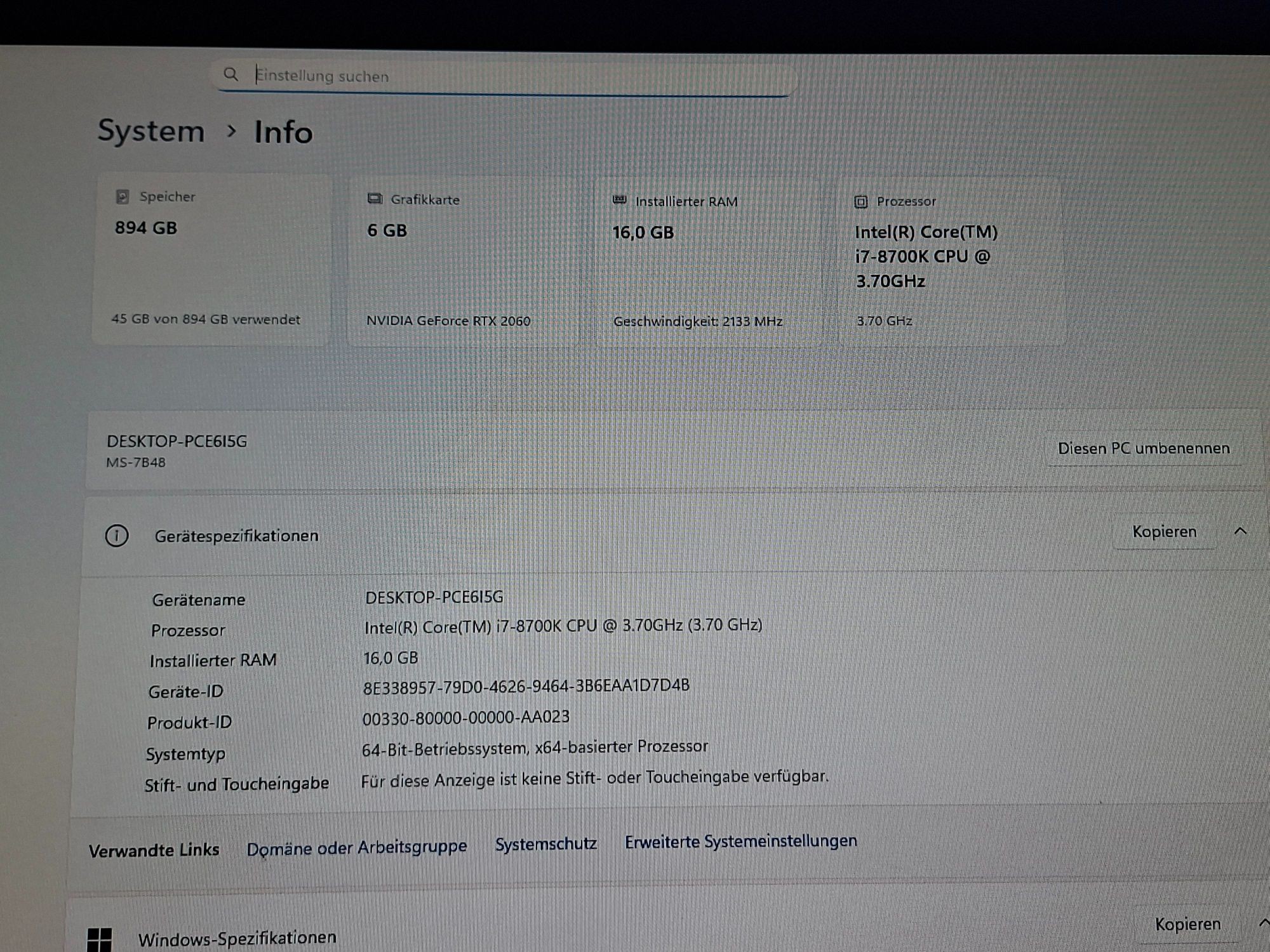
Task: Click the Gerätespezifikationen info icon
Action: [116, 536]
